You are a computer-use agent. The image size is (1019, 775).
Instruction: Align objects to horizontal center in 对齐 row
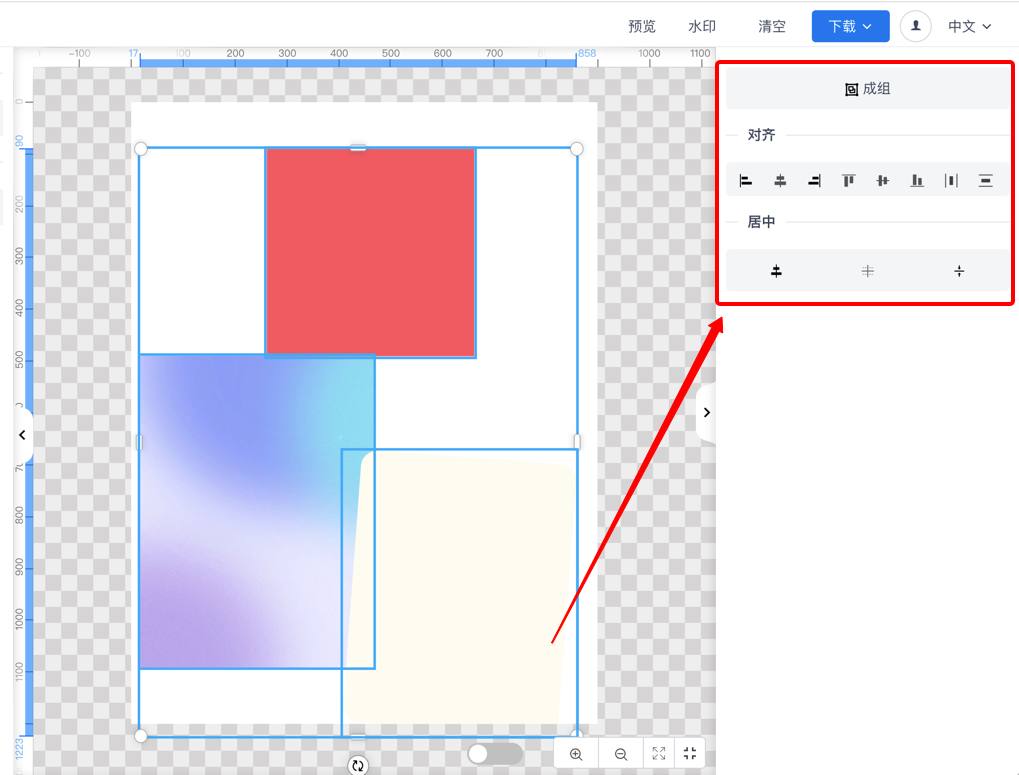click(x=780, y=181)
